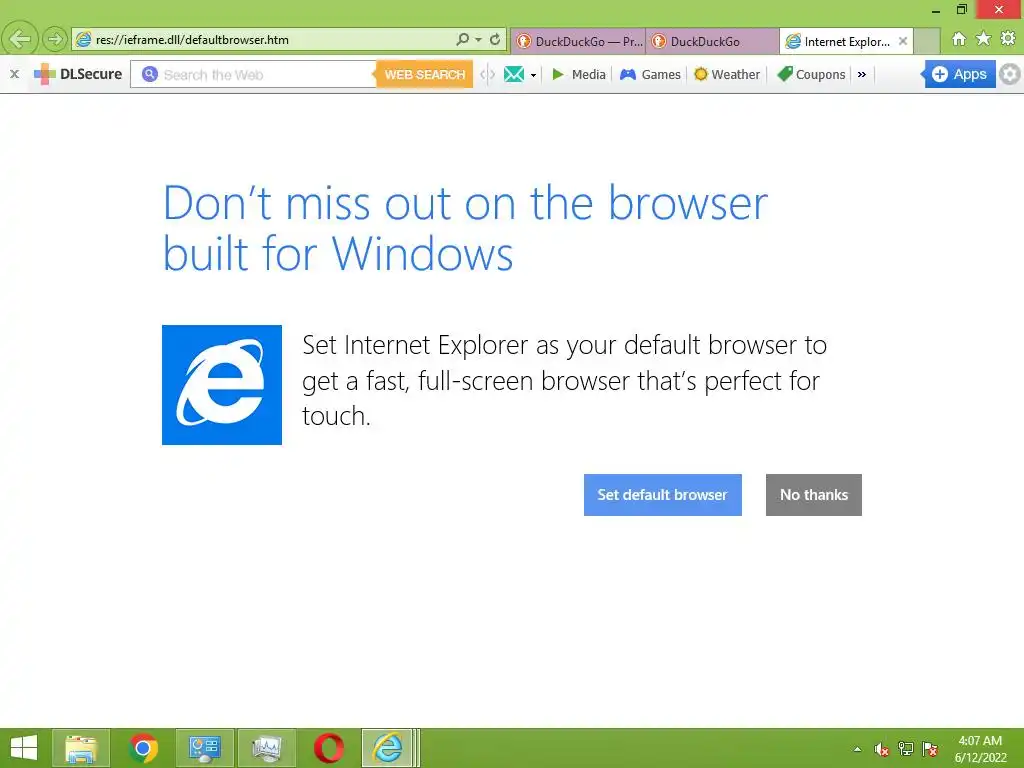Viewport: 1024px width, 768px height.
Task: Click the muted volume tray icon
Action: [882, 749]
